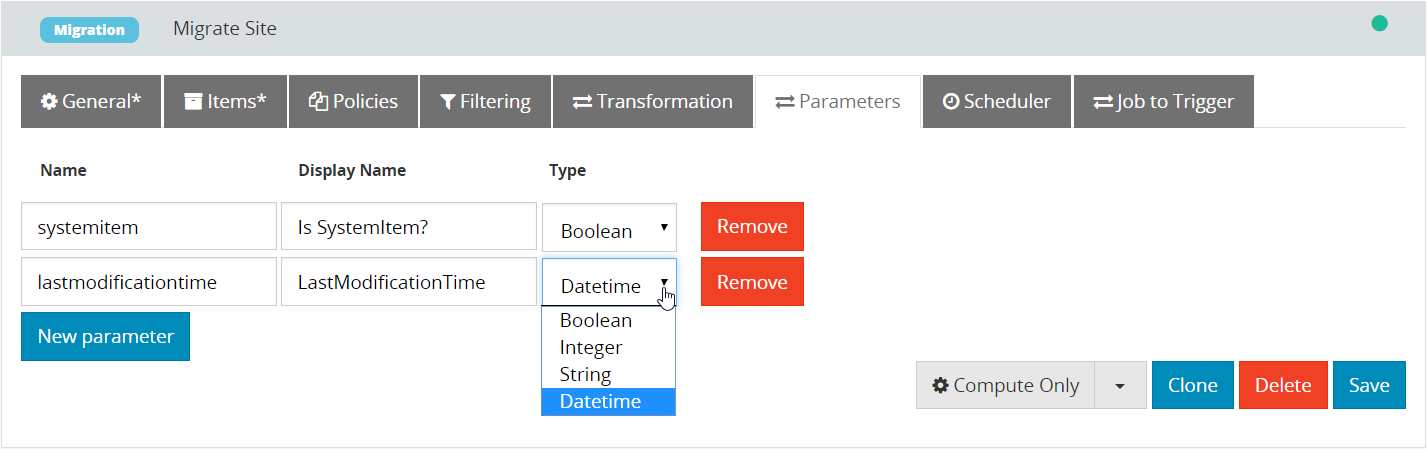The width and height of the screenshot is (1427, 449).
Task: Click the Migrate Site title text
Action: (225, 29)
